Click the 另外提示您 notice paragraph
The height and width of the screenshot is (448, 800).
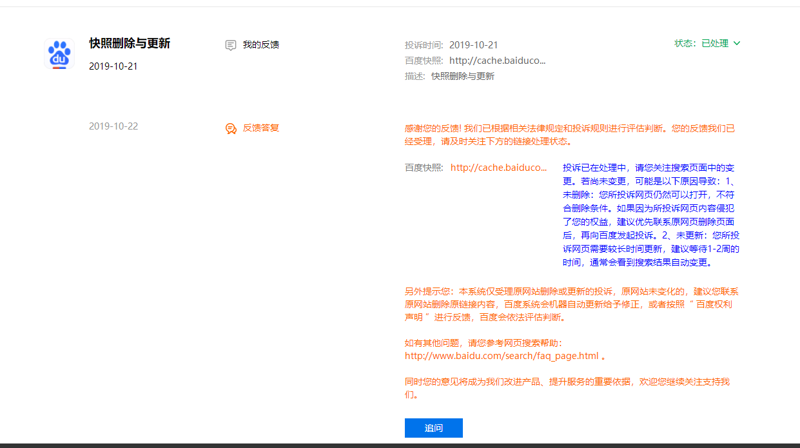pos(571,304)
